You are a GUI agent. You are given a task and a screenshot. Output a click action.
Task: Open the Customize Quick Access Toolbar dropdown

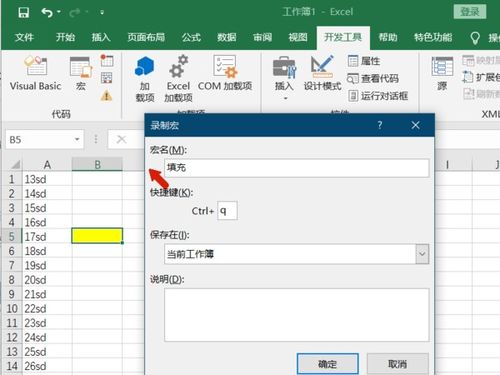coord(102,13)
